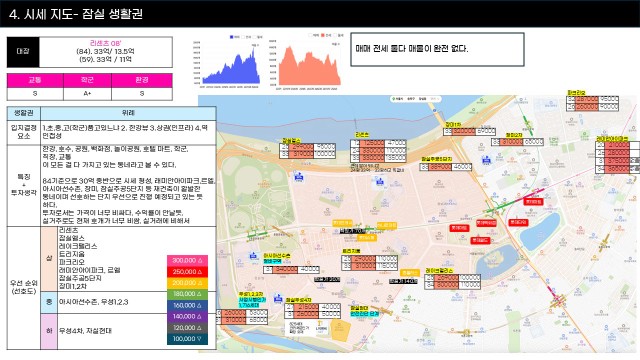Click the yellow building block near 잠실현대

[340, 330]
